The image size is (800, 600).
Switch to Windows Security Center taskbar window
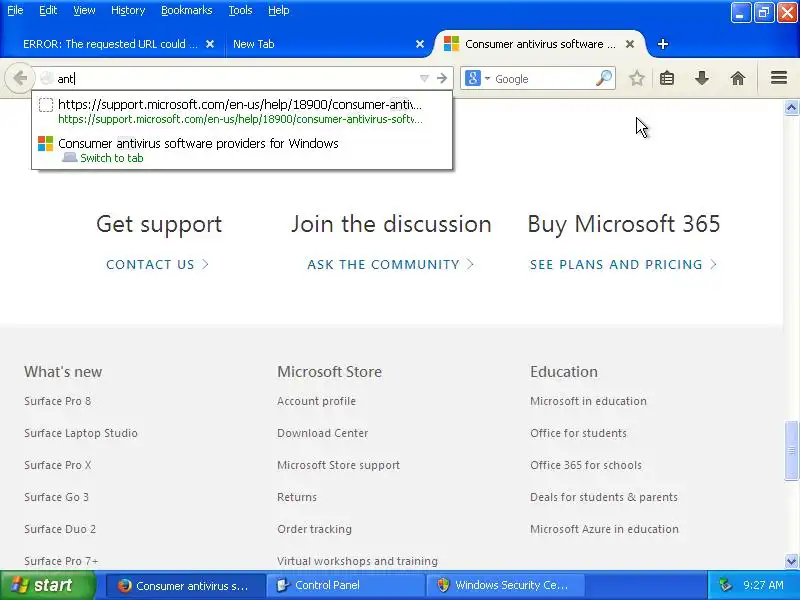[505, 586]
